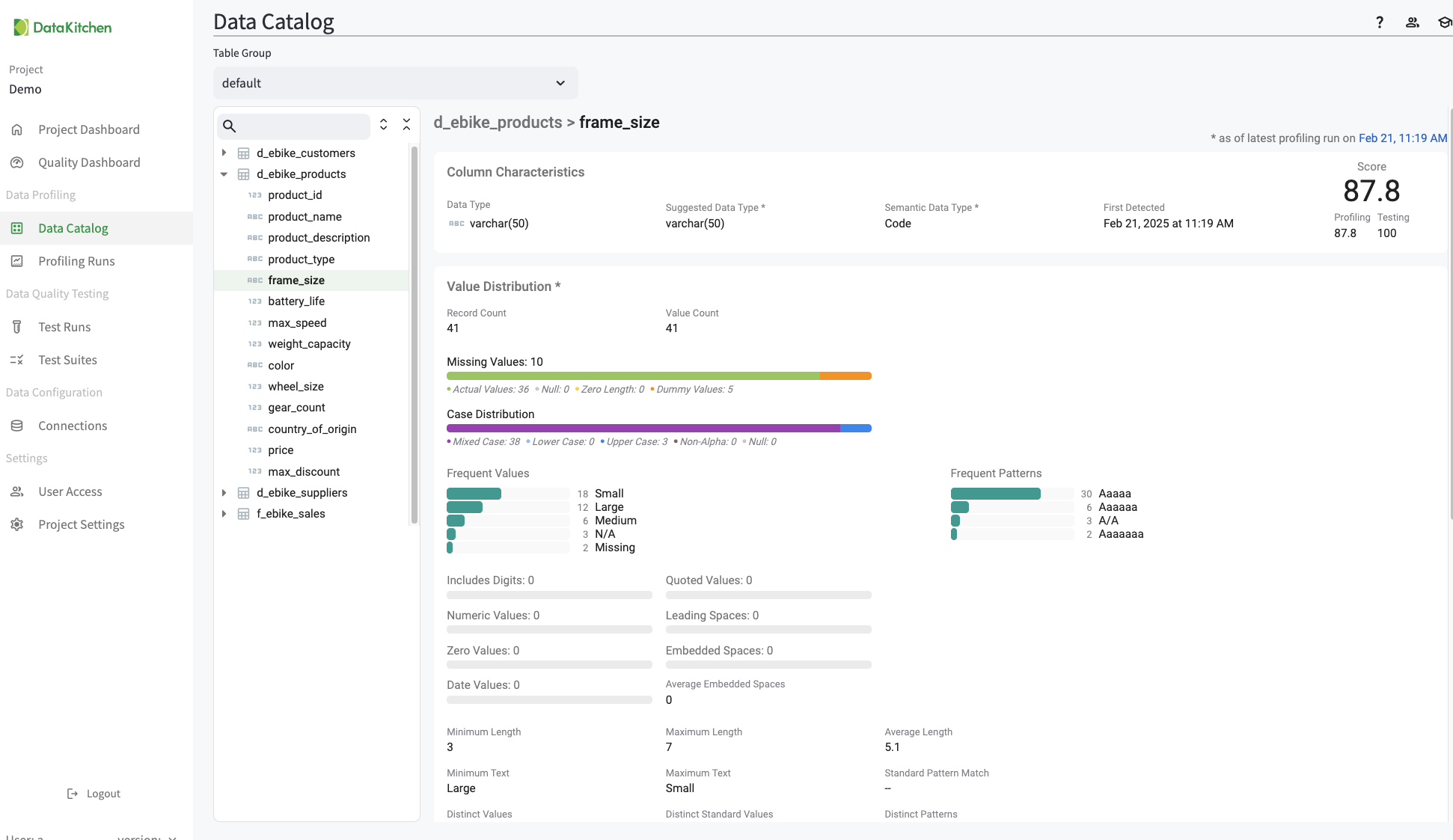Click the help question mark icon

coord(1379,22)
